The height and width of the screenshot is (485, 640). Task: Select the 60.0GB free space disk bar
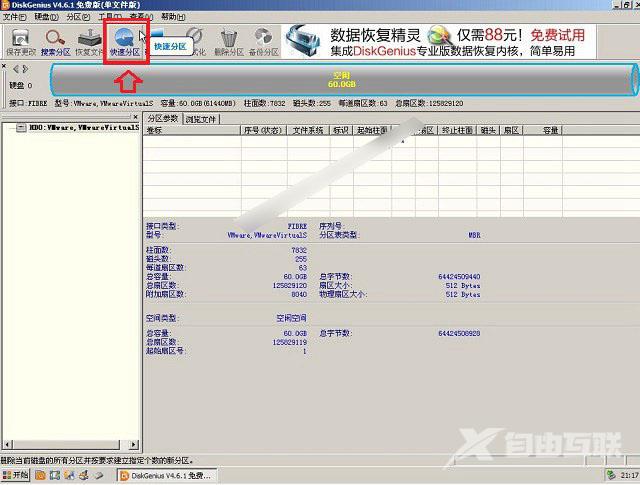(343, 80)
